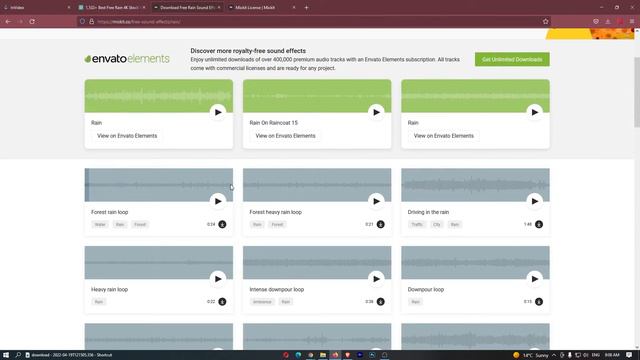The width and height of the screenshot is (640, 360).
Task: Select the Download Free Rain Sound Effects tab
Action: 187,7
